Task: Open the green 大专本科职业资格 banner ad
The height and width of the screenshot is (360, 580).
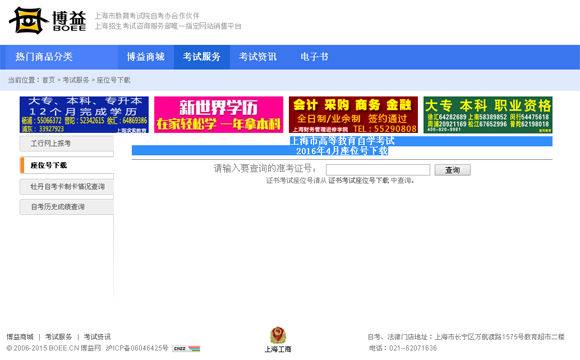Action: coord(488,115)
